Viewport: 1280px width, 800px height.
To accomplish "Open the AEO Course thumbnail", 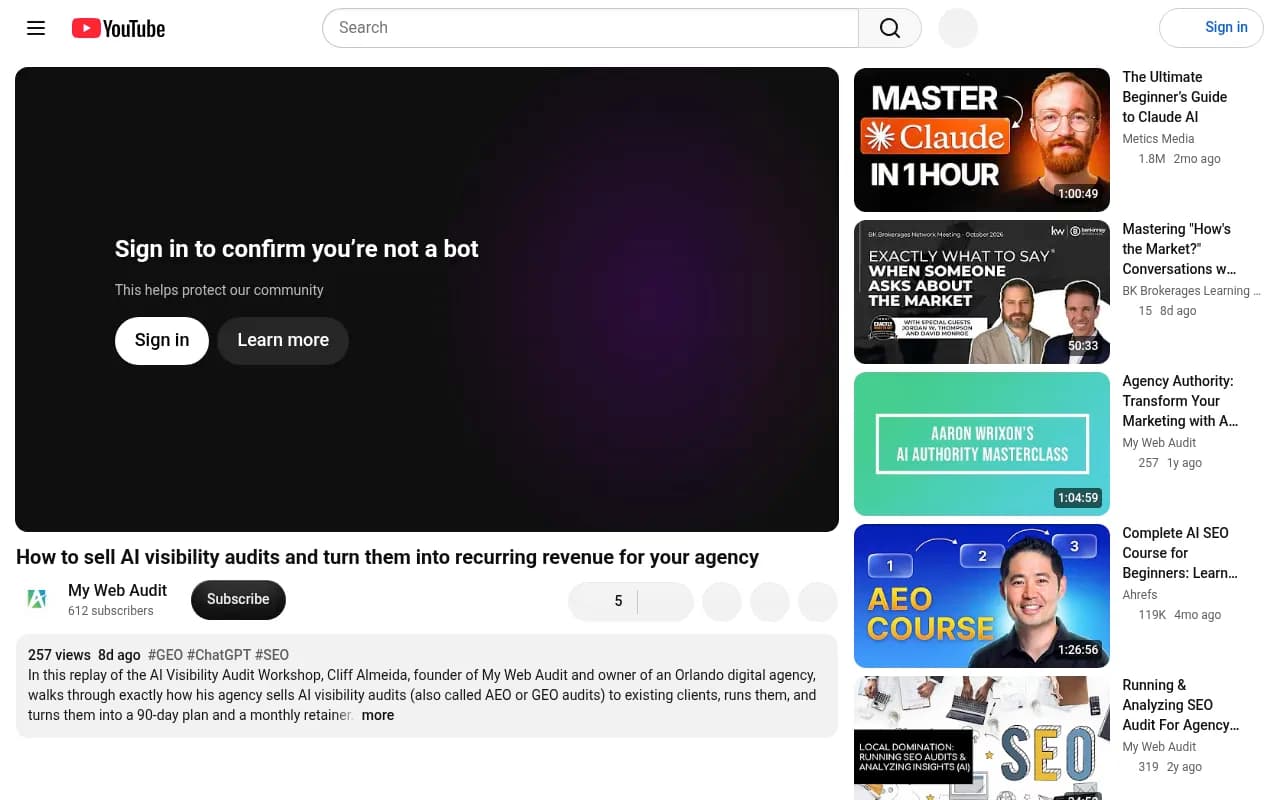I will [x=982, y=596].
